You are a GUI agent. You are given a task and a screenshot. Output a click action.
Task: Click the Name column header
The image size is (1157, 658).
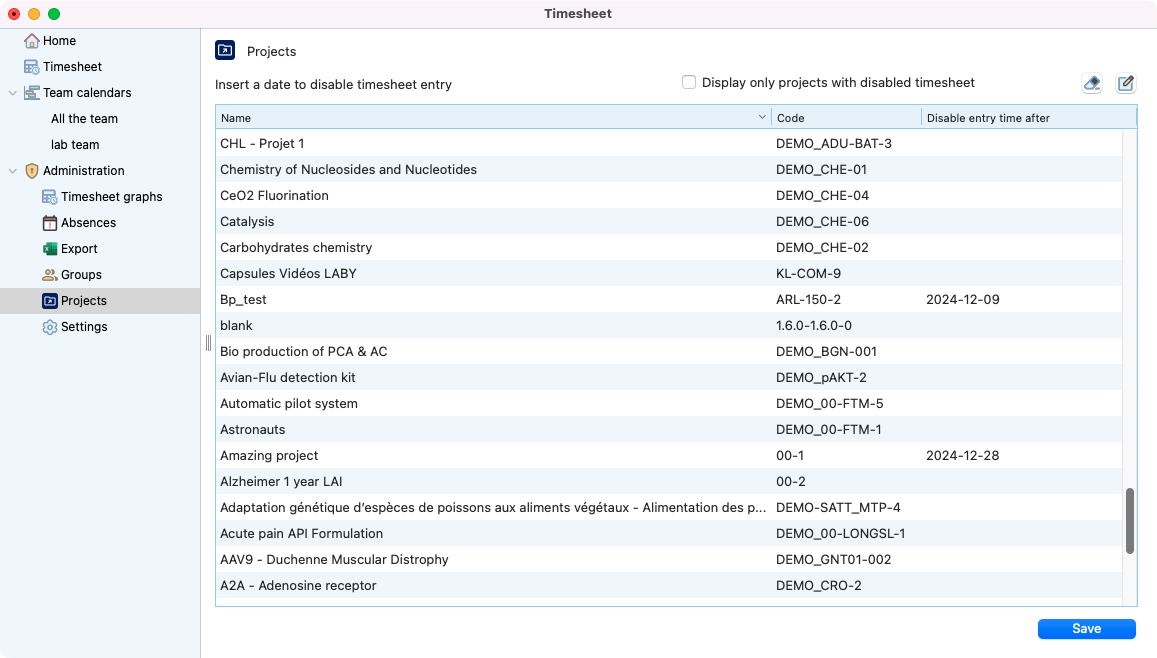(x=493, y=118)
